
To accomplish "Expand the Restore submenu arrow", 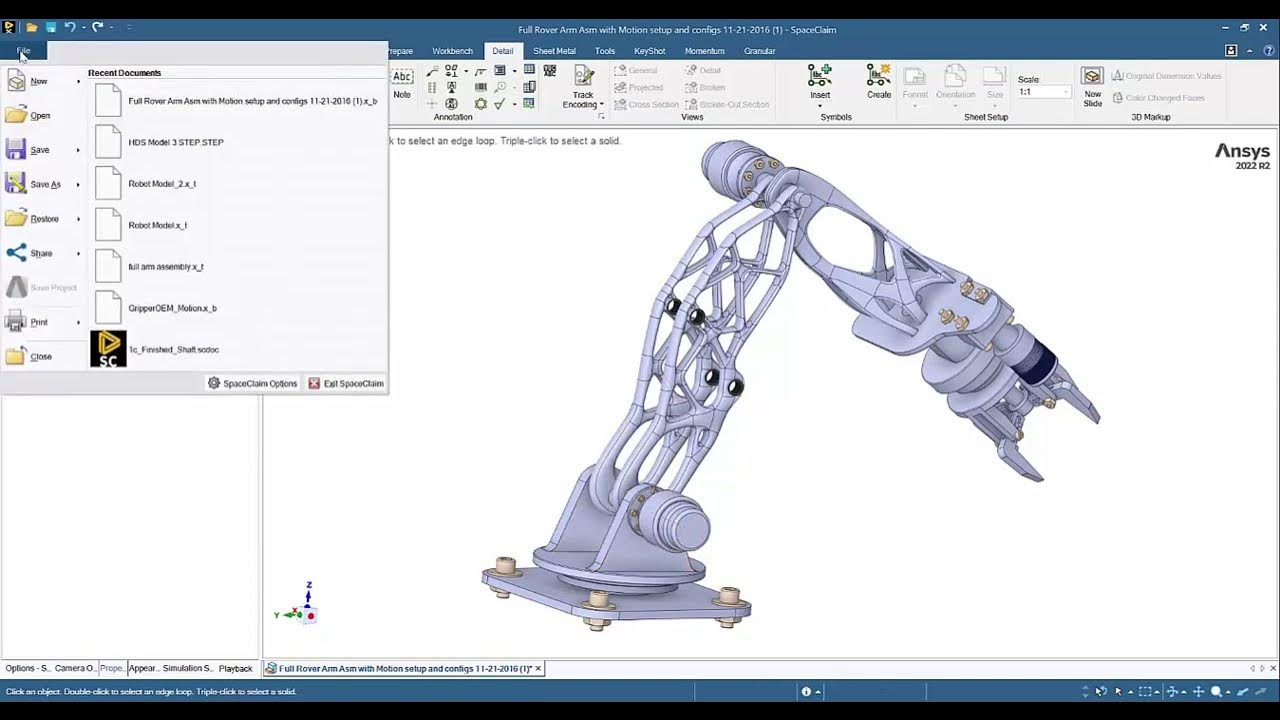I will click(78, 219).
